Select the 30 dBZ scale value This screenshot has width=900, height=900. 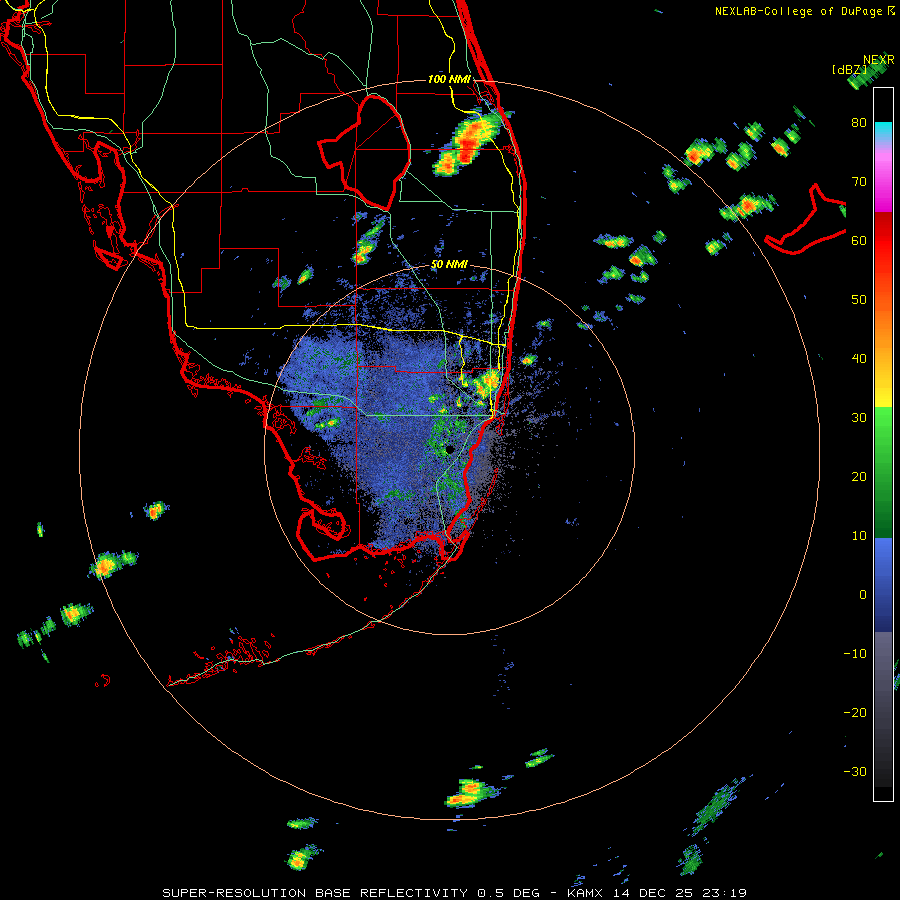coord(859,418)
